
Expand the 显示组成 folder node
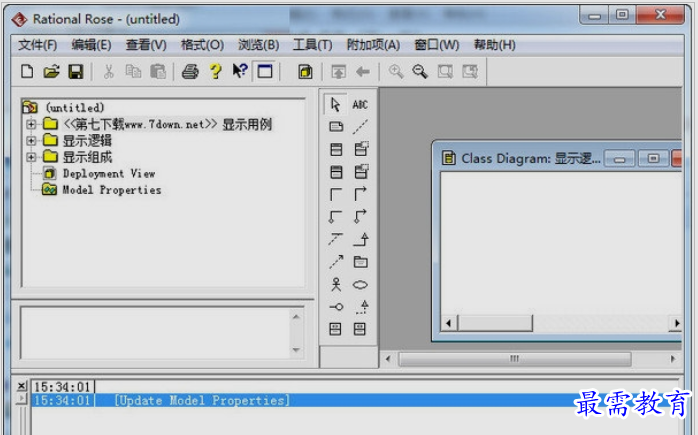[31, 157]
